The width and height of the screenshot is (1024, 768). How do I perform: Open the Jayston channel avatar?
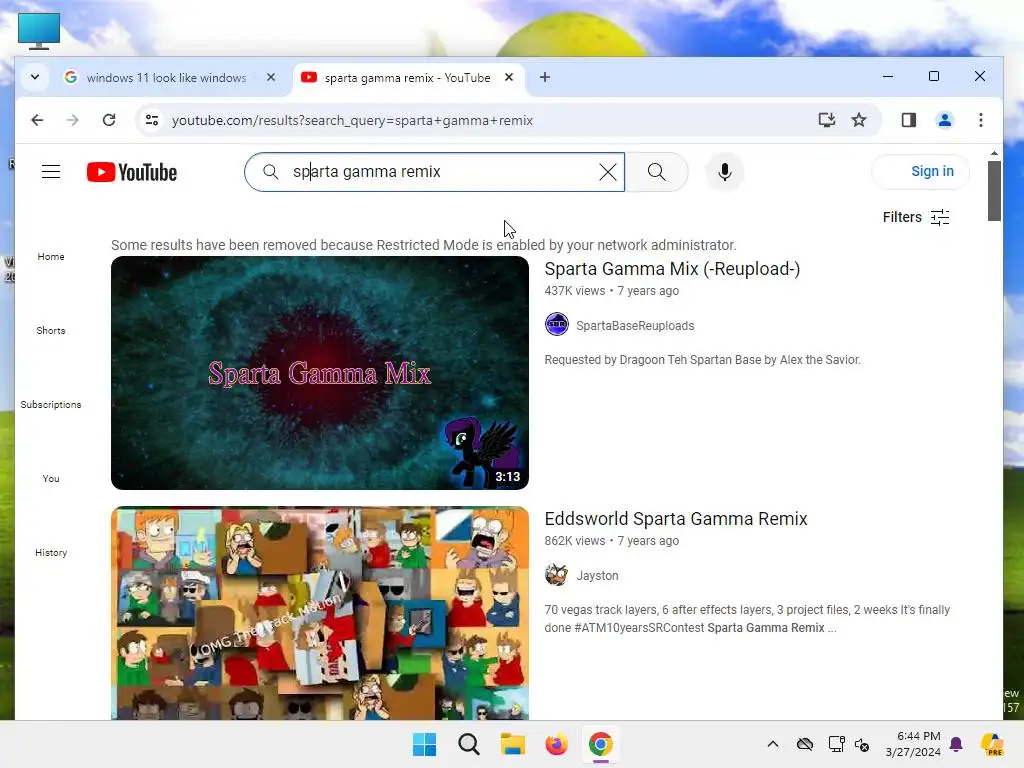coord(556,575)
